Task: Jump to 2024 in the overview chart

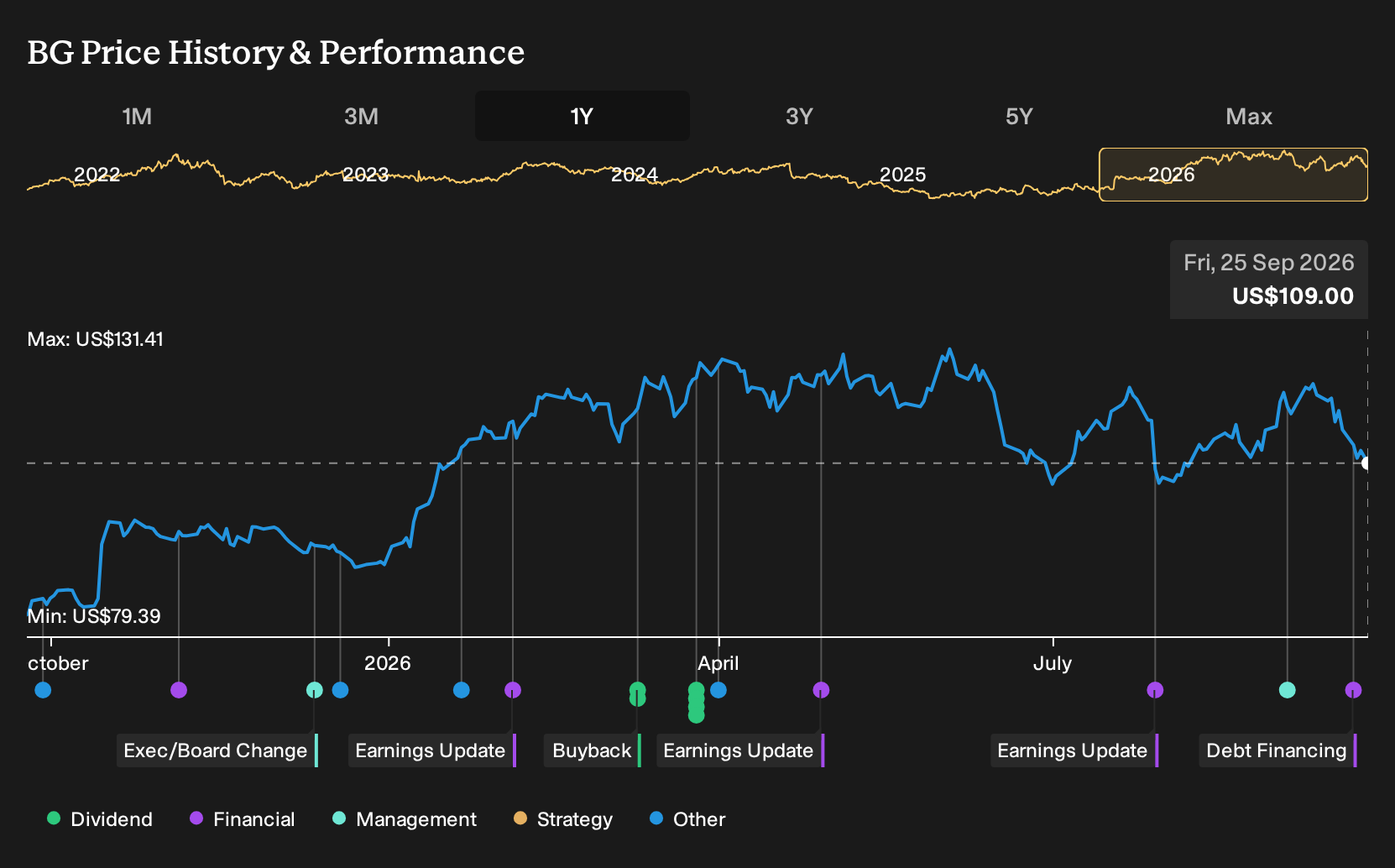Action: [634, 175]
